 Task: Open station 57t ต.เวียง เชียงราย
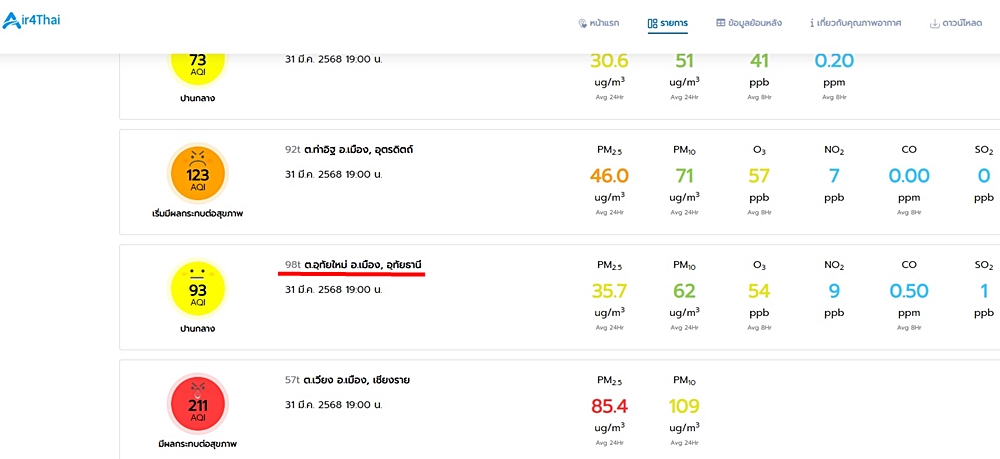coord(347,380)
